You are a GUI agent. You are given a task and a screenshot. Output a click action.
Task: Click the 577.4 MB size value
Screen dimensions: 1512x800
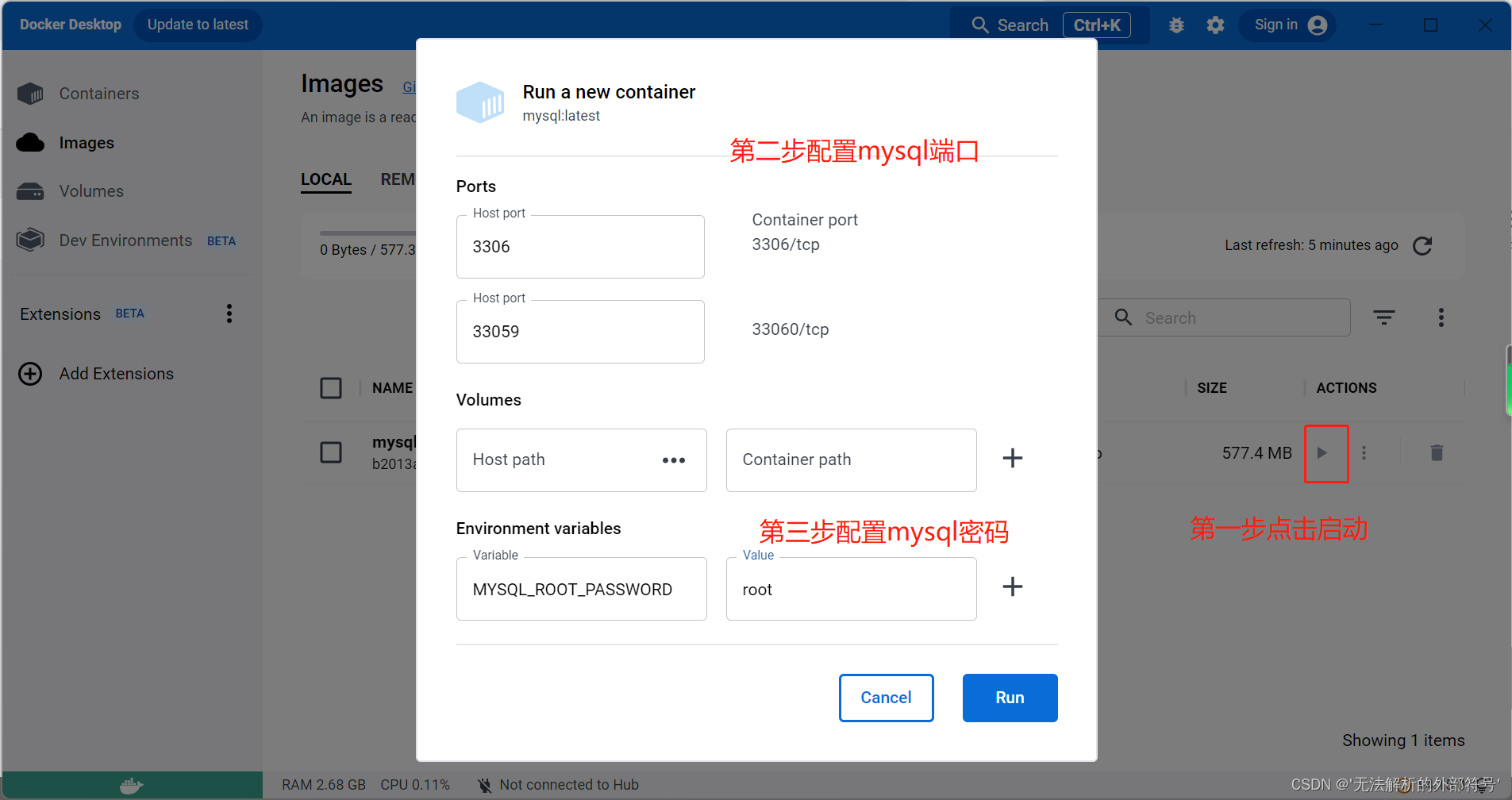tap(1257, 453)
